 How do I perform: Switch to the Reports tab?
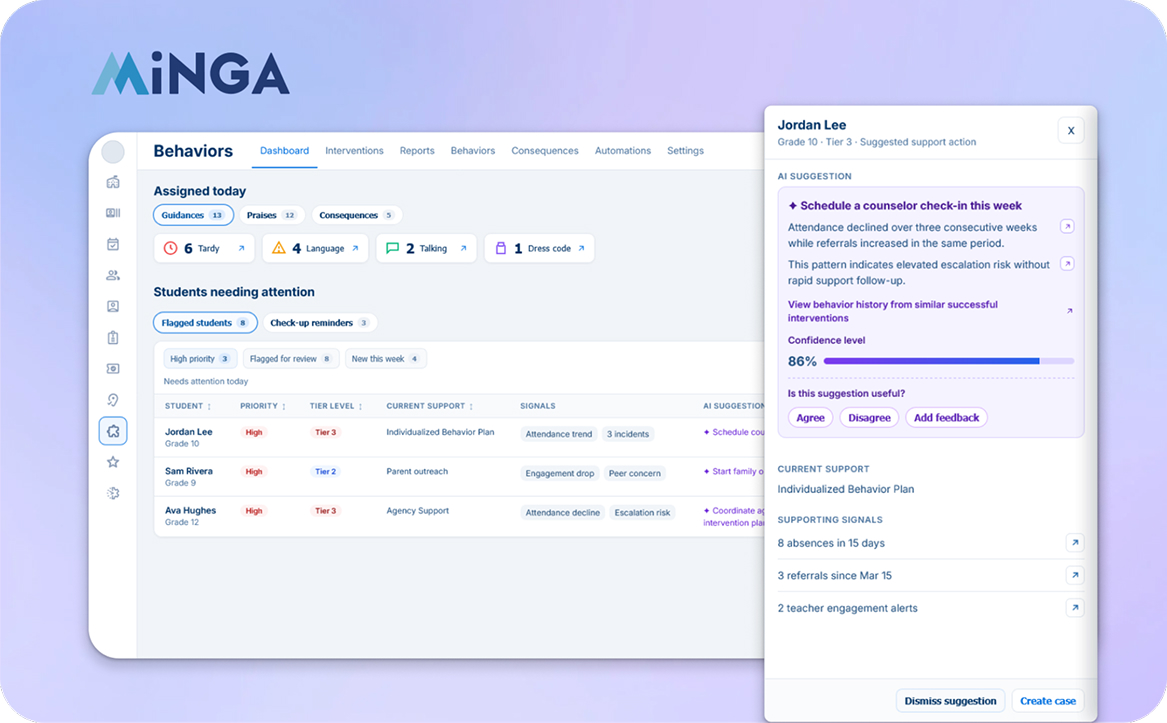[417, 150]
